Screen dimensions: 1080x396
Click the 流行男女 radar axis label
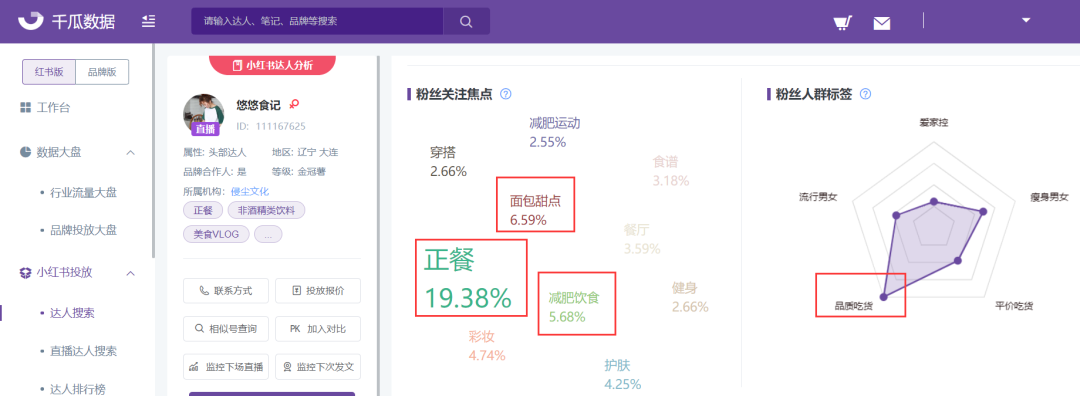click(818, 198)
